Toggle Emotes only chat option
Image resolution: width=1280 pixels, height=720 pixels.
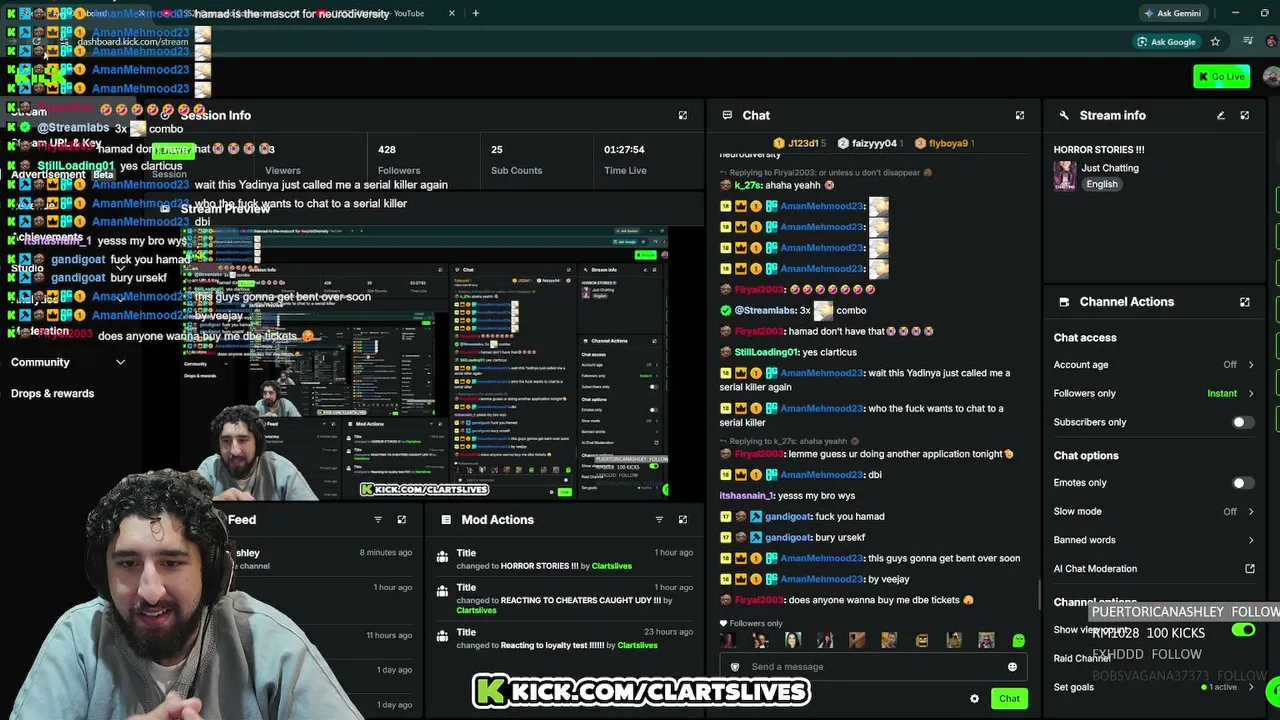tap(1242, 483)
